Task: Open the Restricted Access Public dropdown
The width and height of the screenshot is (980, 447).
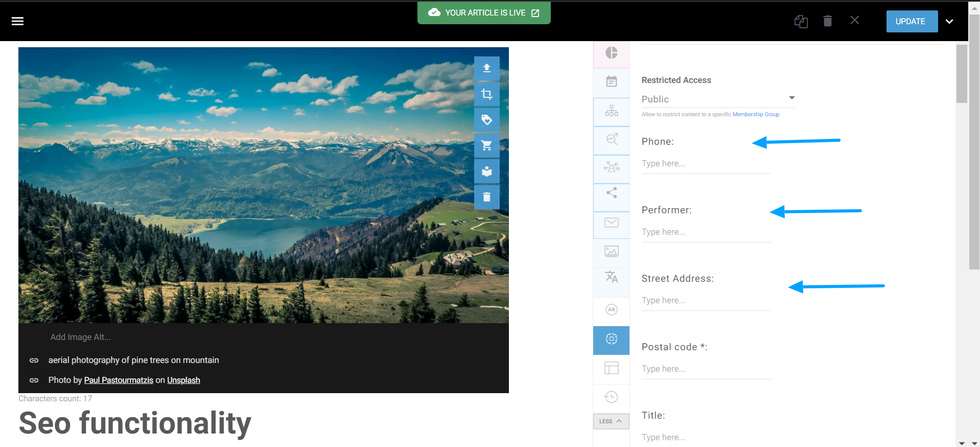Action: pyautogui.click(x=718, y=99)
